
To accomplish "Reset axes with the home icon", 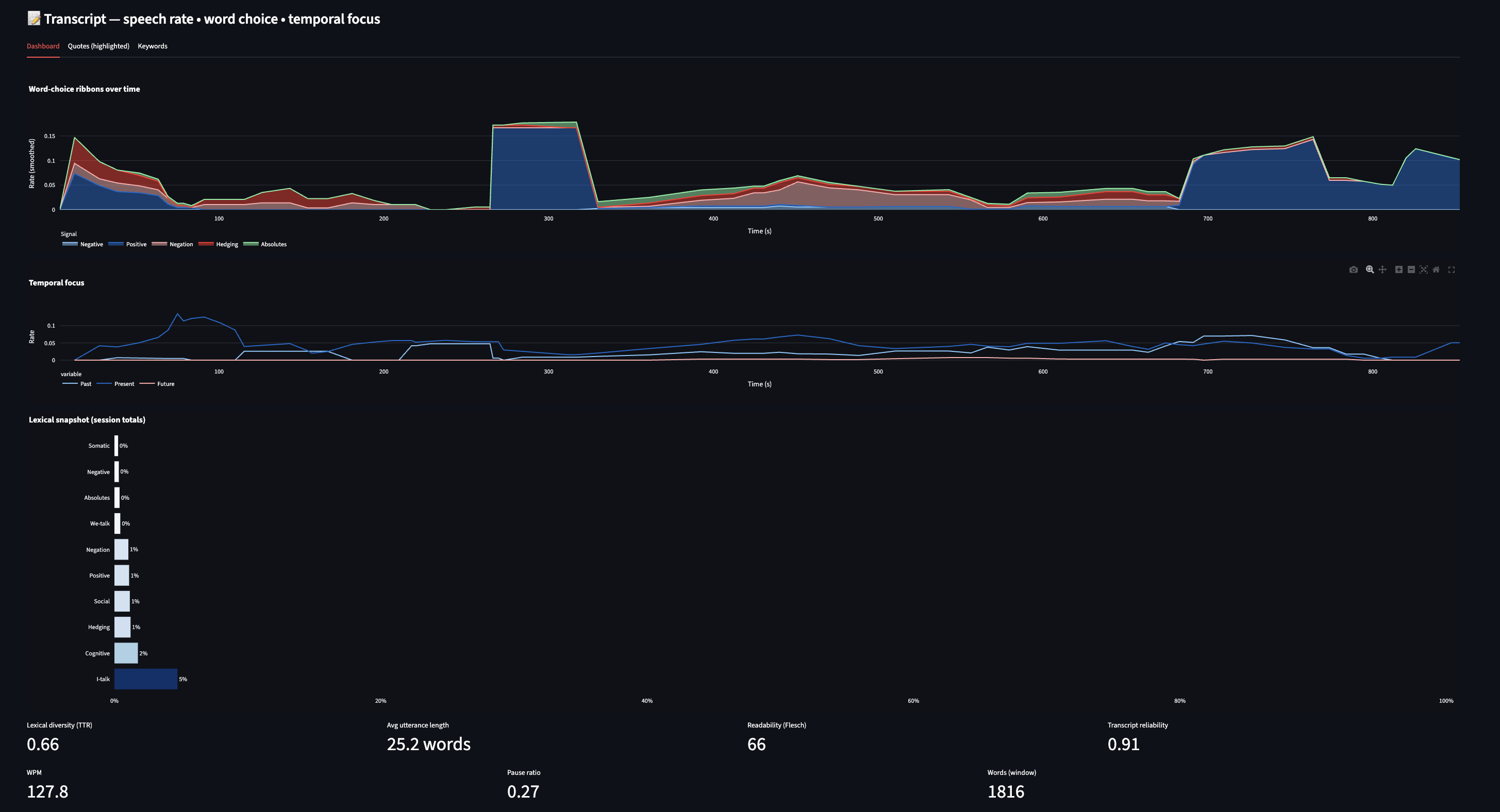I will (x=1436, y=269).
